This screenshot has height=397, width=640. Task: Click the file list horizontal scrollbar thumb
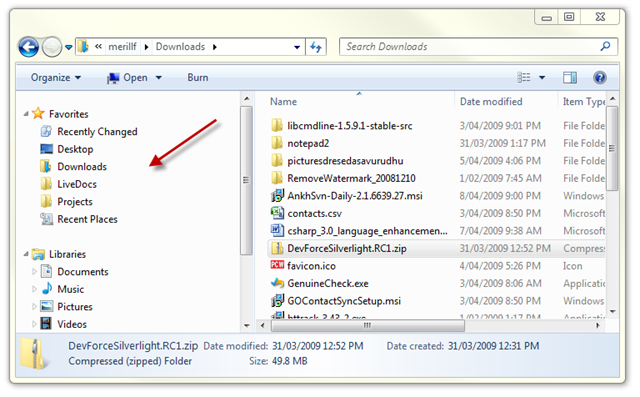coord(367,326)
